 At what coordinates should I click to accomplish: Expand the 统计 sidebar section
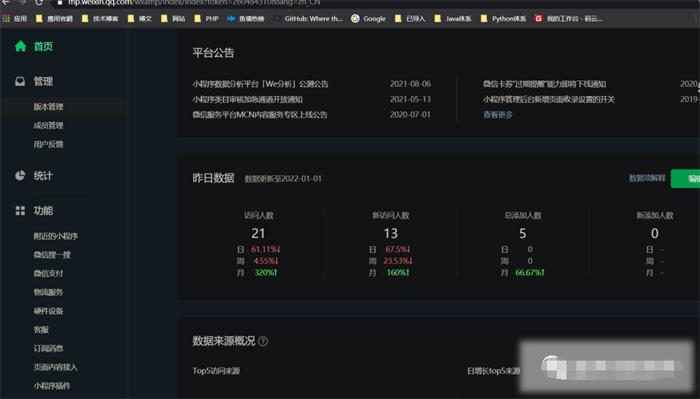pyautogui.click(x=43, y=175)
